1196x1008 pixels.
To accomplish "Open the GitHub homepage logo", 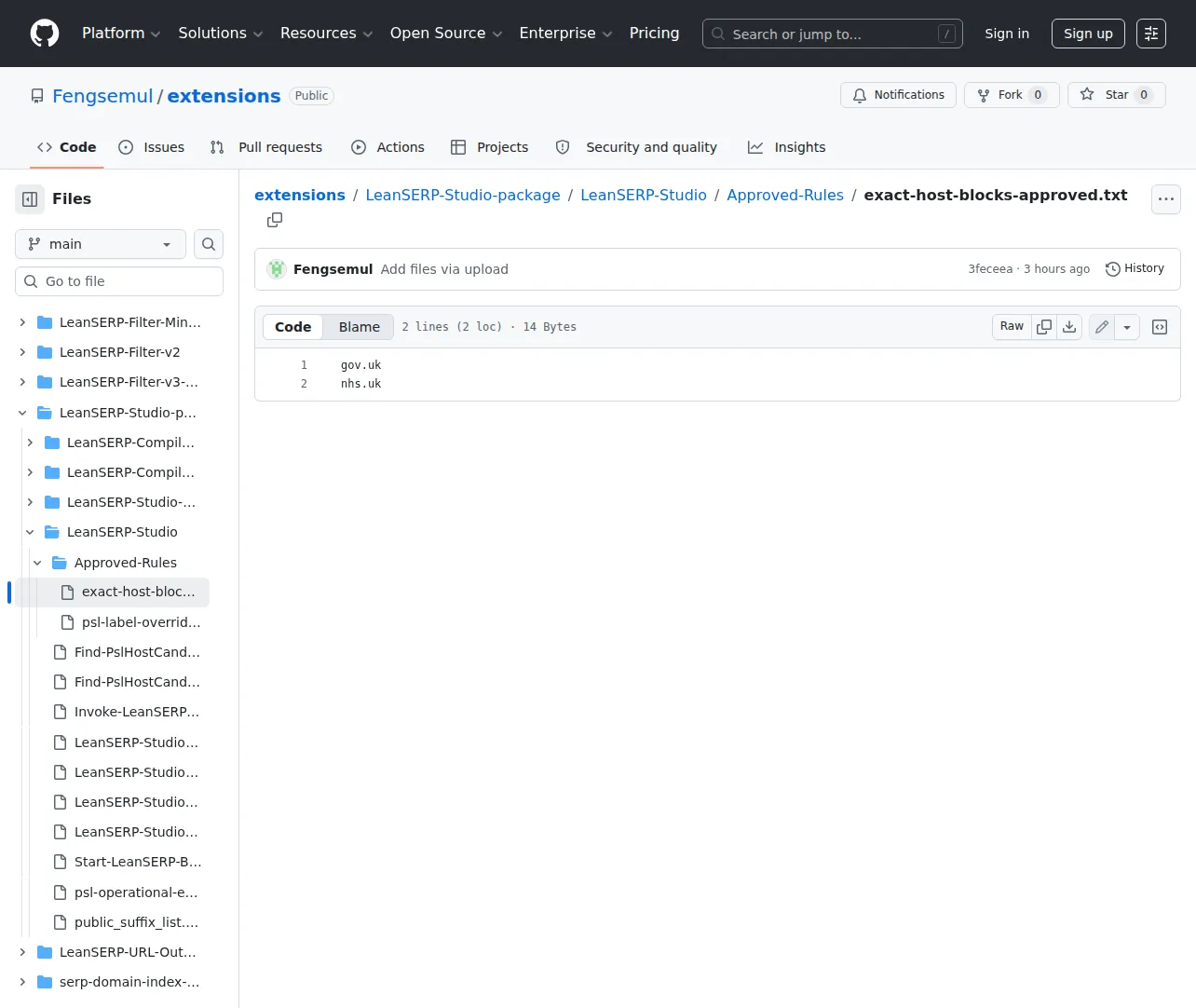I will click(45, 34).
